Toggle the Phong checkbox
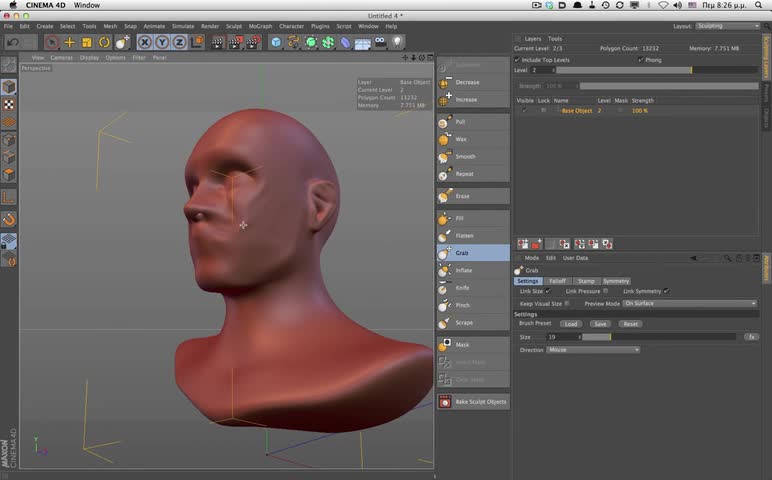Screen dimensions: 772x480 641,60
